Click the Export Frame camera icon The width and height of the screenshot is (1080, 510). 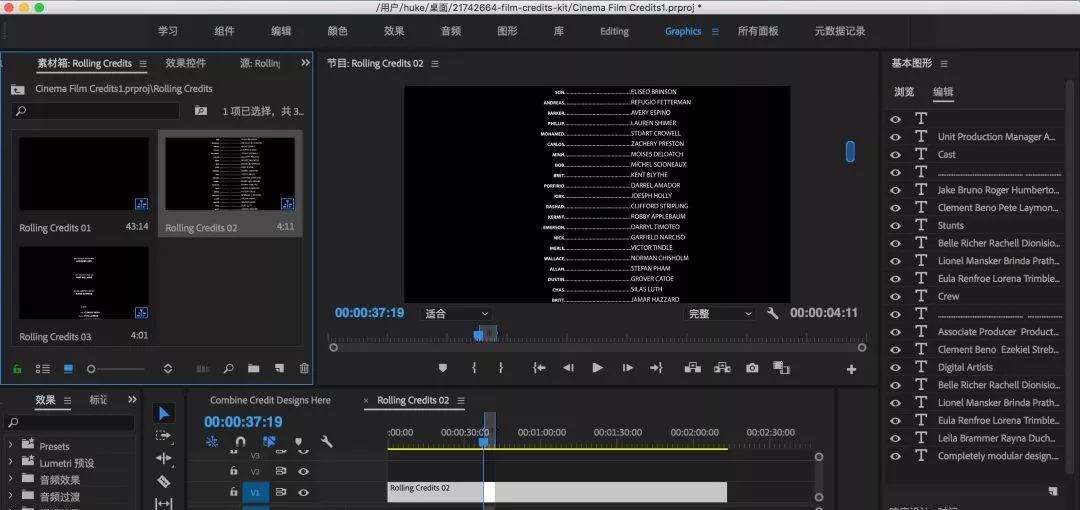click(x=752, y=368)
